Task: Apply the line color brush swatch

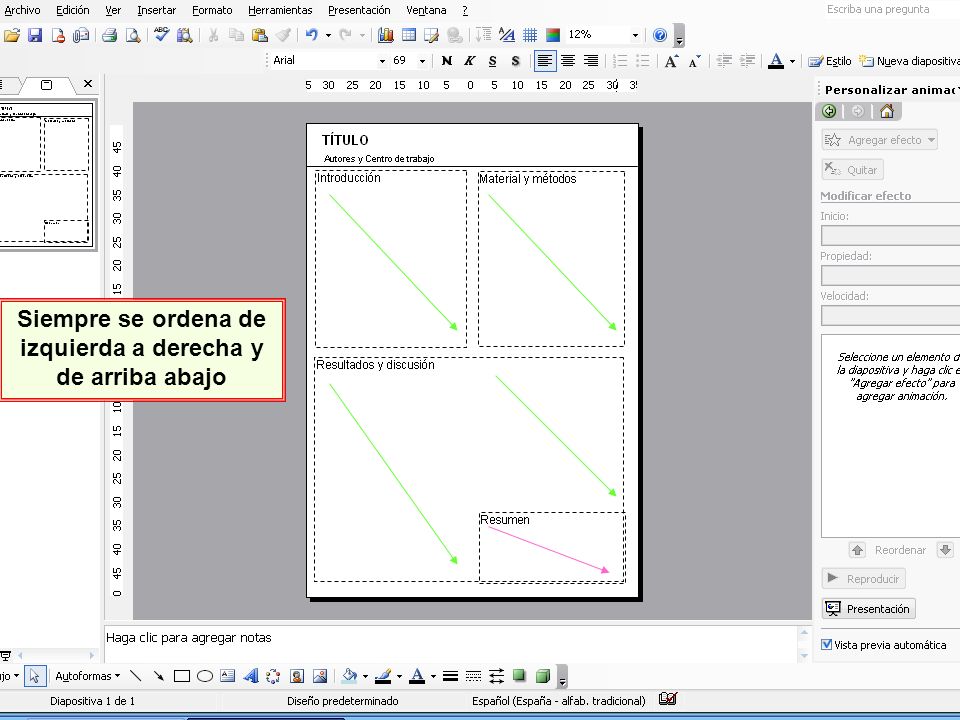Action: click(x=383, y=676)
